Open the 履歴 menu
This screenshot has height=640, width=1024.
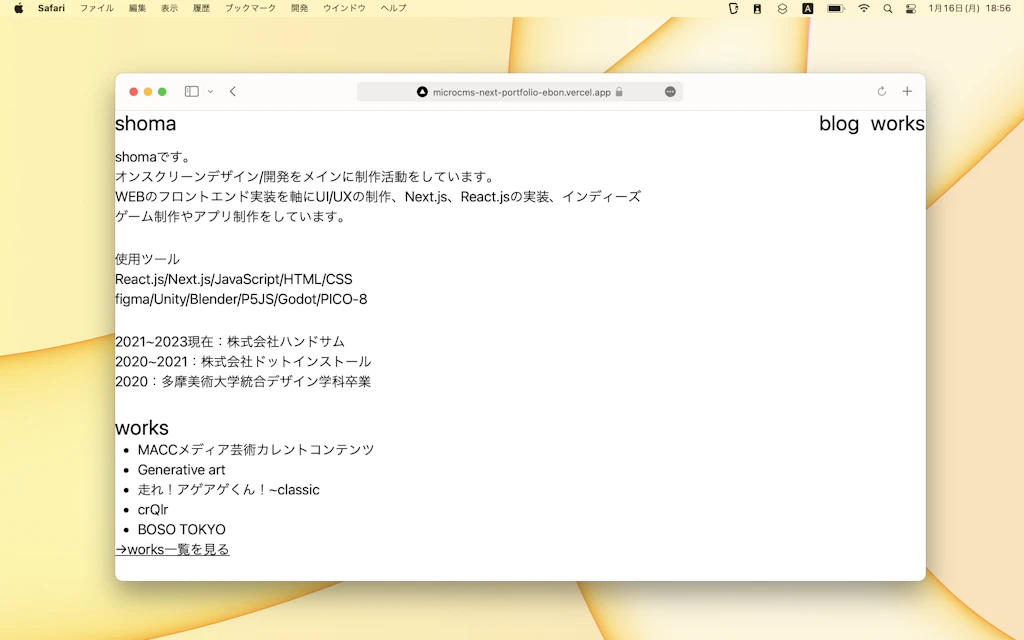click(201, 8)
